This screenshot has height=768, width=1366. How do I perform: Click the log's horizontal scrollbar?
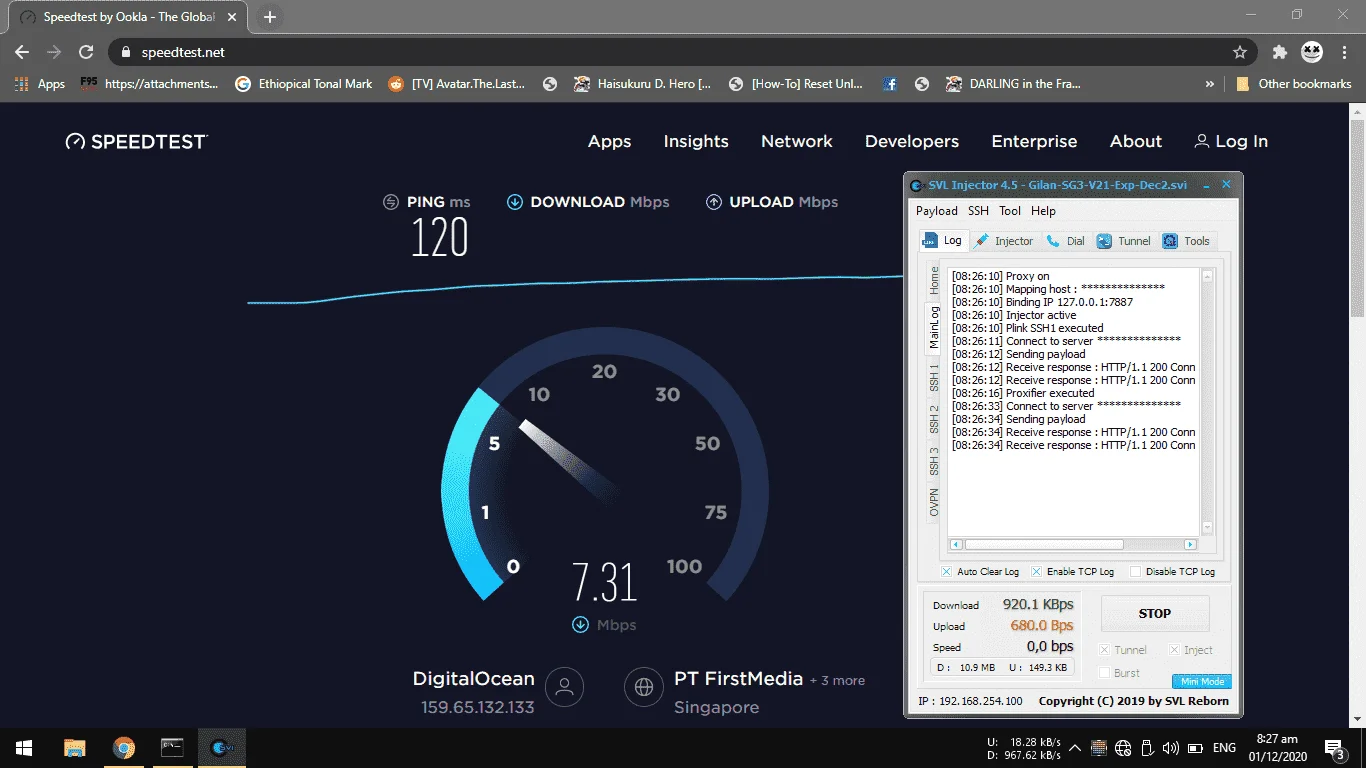(x=1073, y=544)
